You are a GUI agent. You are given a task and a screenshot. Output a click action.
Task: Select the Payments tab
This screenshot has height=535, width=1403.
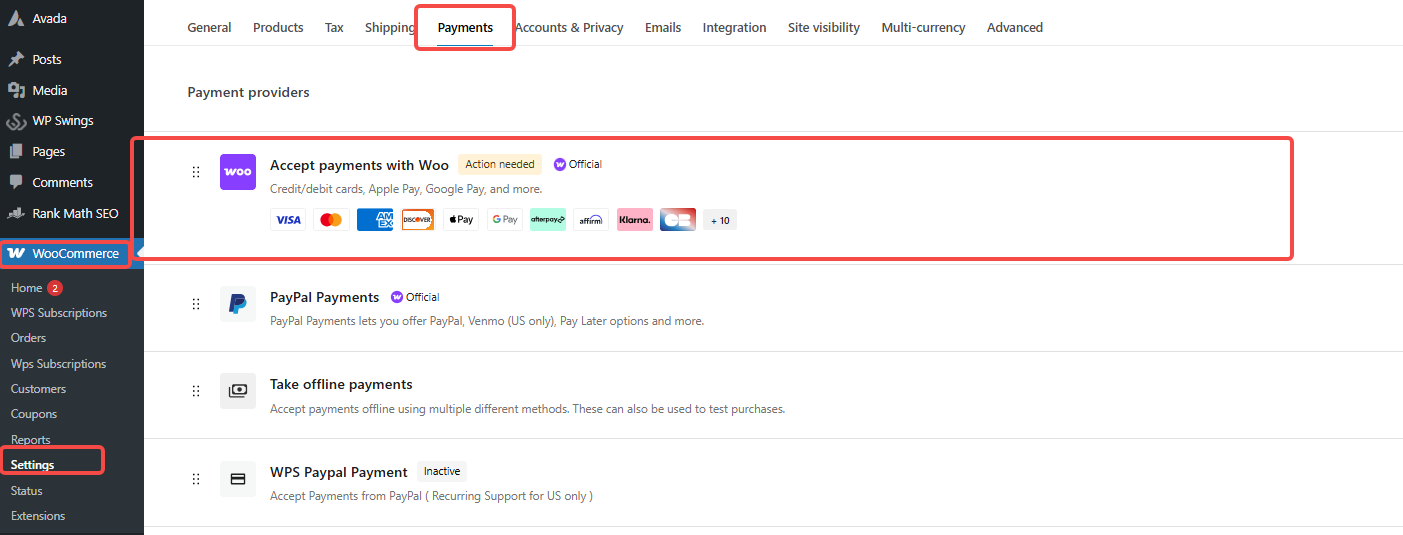[x=465, y=28]
